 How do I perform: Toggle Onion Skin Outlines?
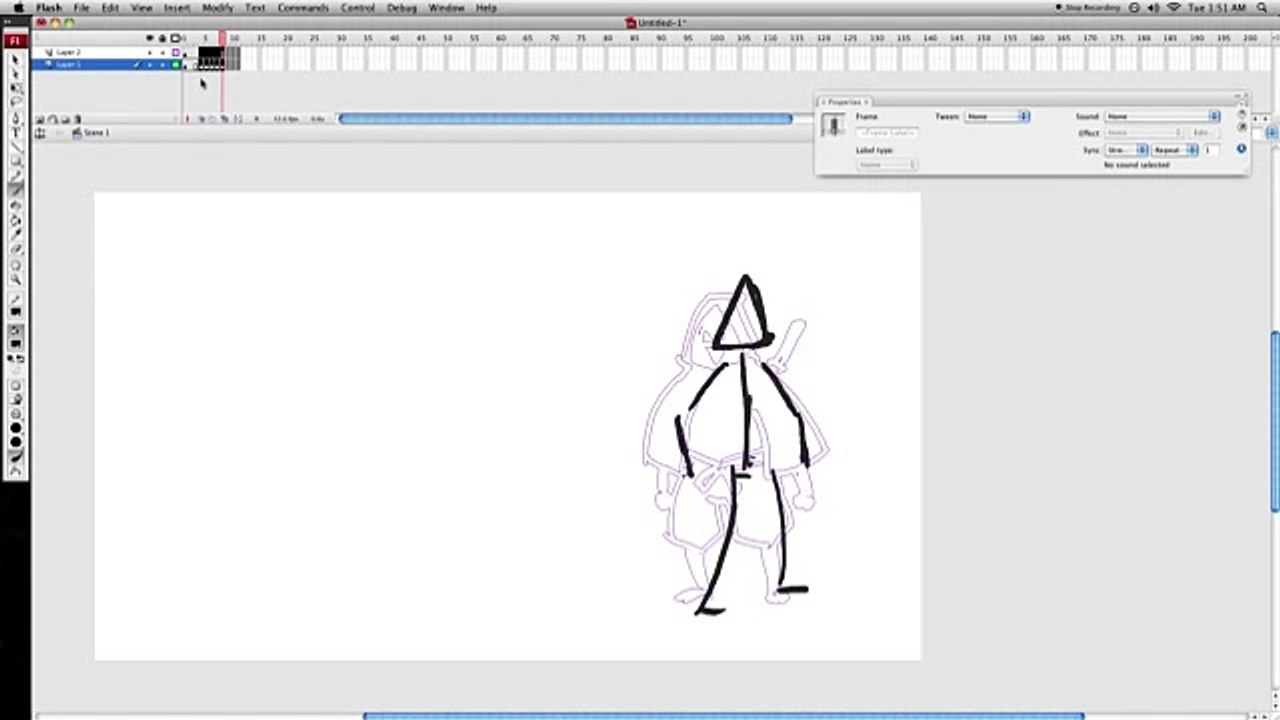(x=212, y=119)
